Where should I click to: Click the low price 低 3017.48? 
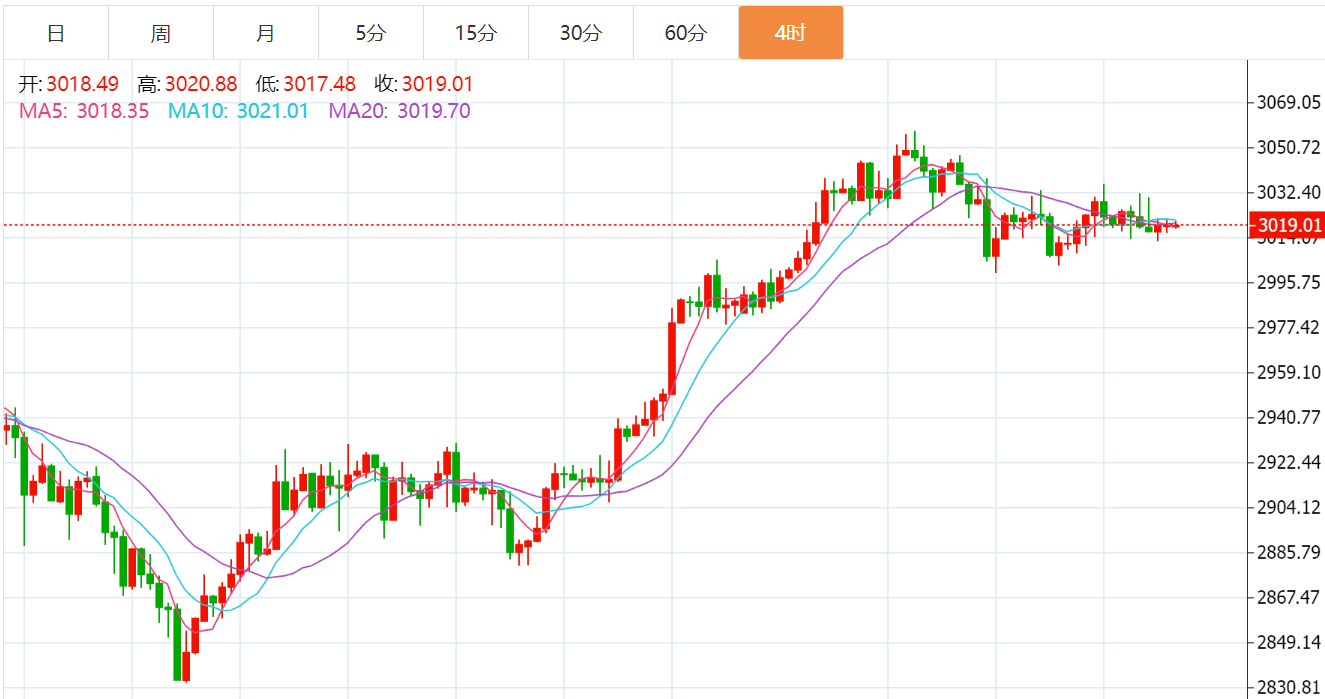(x=306, y=84)
